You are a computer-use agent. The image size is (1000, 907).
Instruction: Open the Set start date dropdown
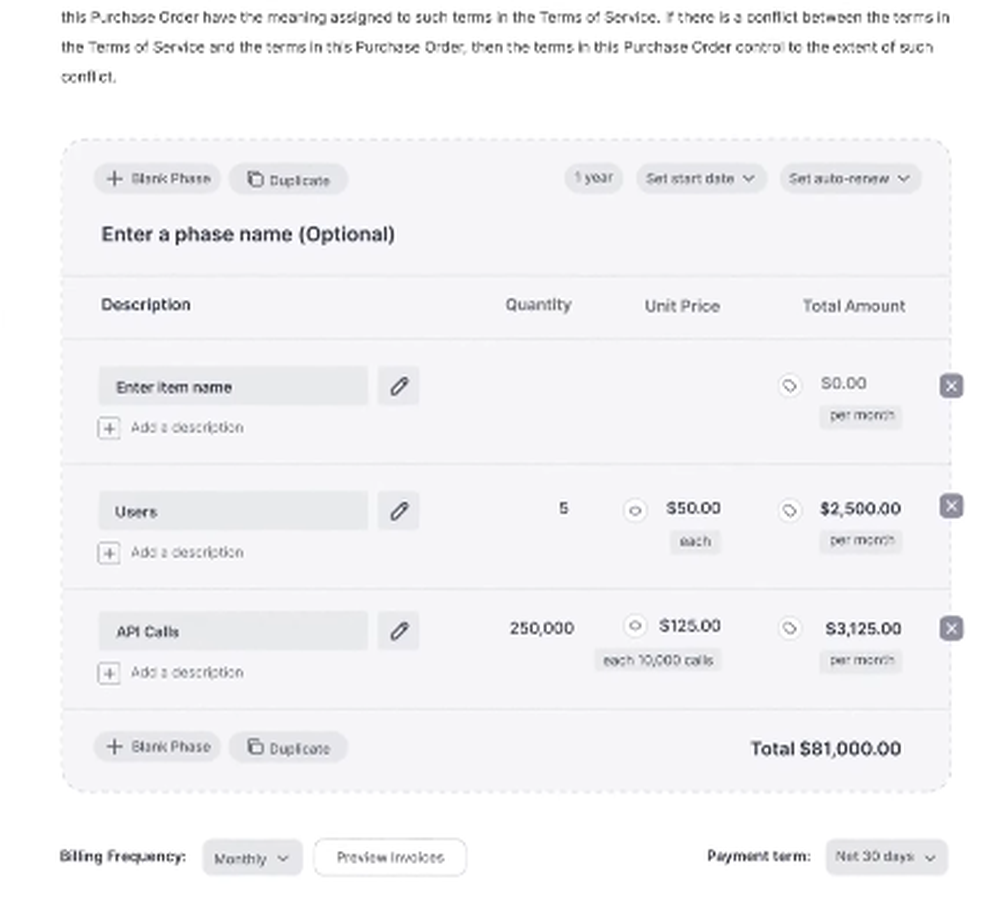(x=702, y=179)
